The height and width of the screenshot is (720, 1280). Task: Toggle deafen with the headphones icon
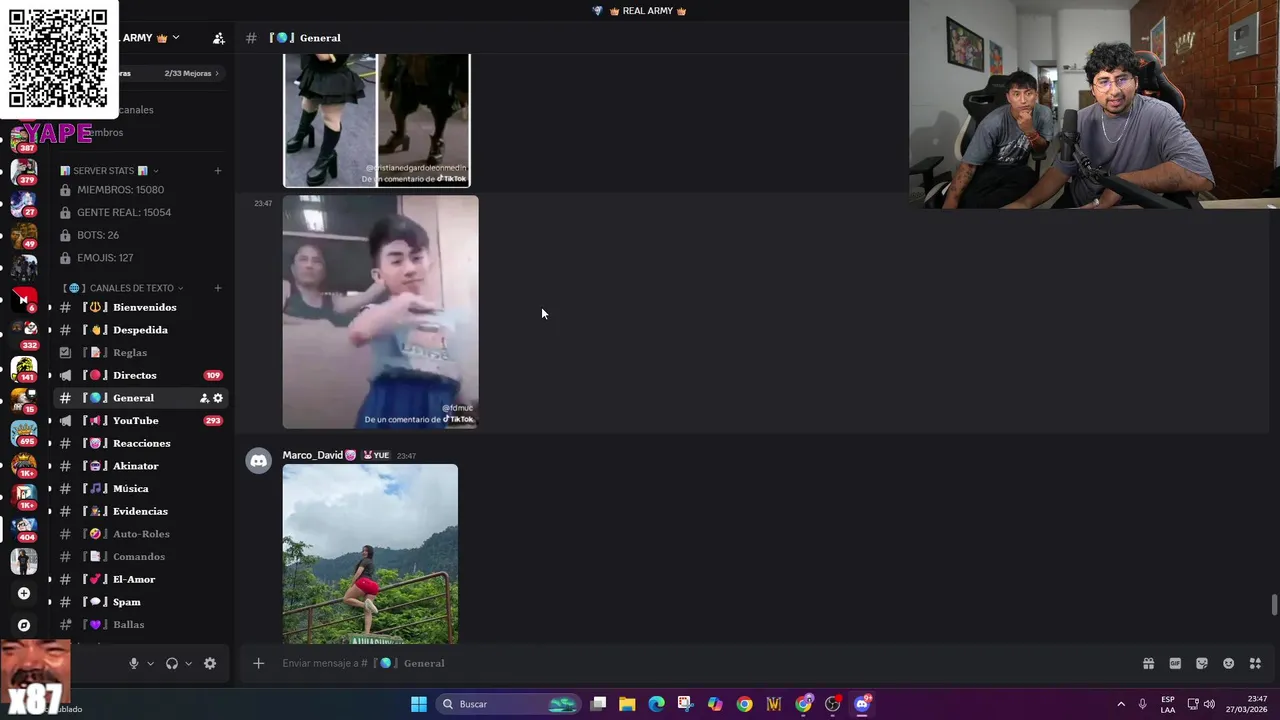[172, 663]
